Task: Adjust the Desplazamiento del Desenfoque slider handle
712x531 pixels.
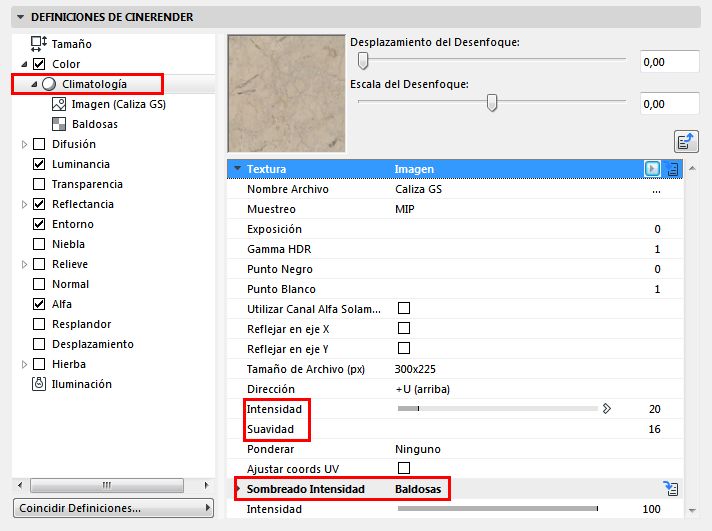Action: tap(362, 60)
